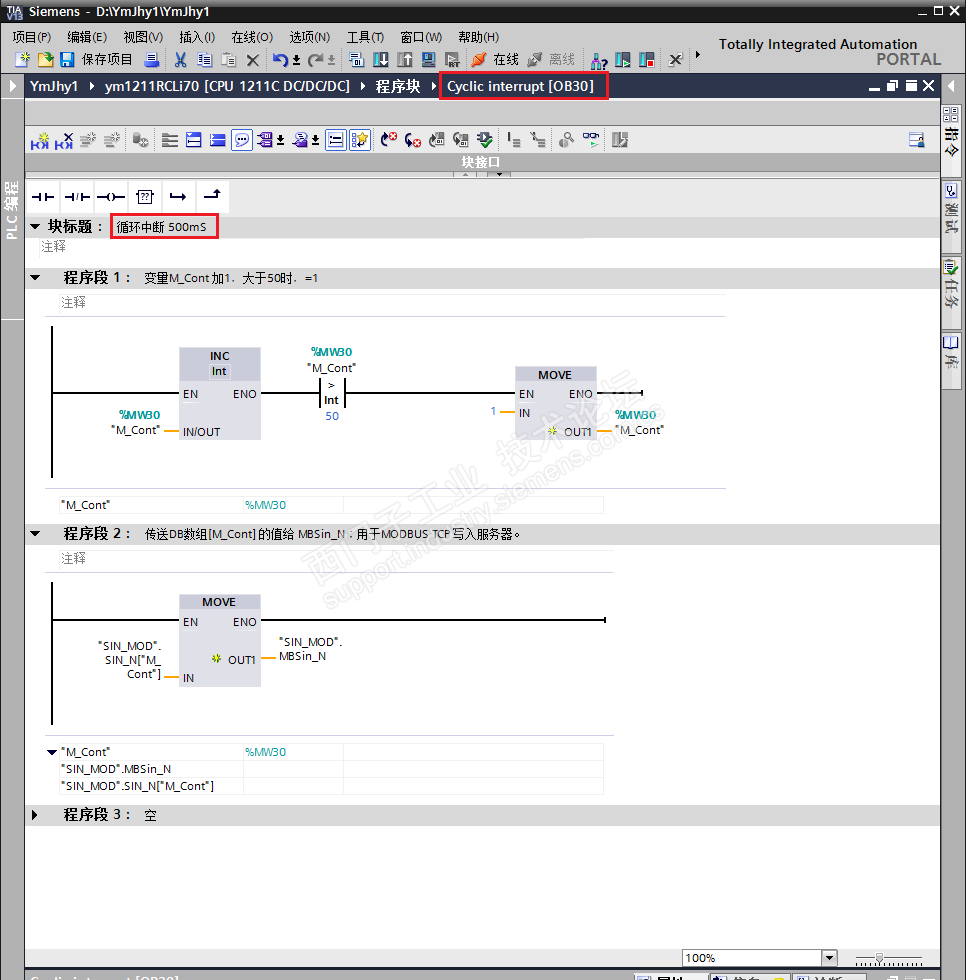
Task: Download to device using toolbar icon
Action: pyautogui.click(x=381, y=60)
